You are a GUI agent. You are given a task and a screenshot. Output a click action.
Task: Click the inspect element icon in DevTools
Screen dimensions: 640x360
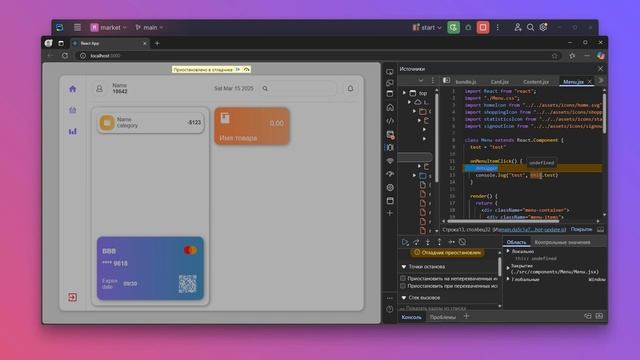390,72
